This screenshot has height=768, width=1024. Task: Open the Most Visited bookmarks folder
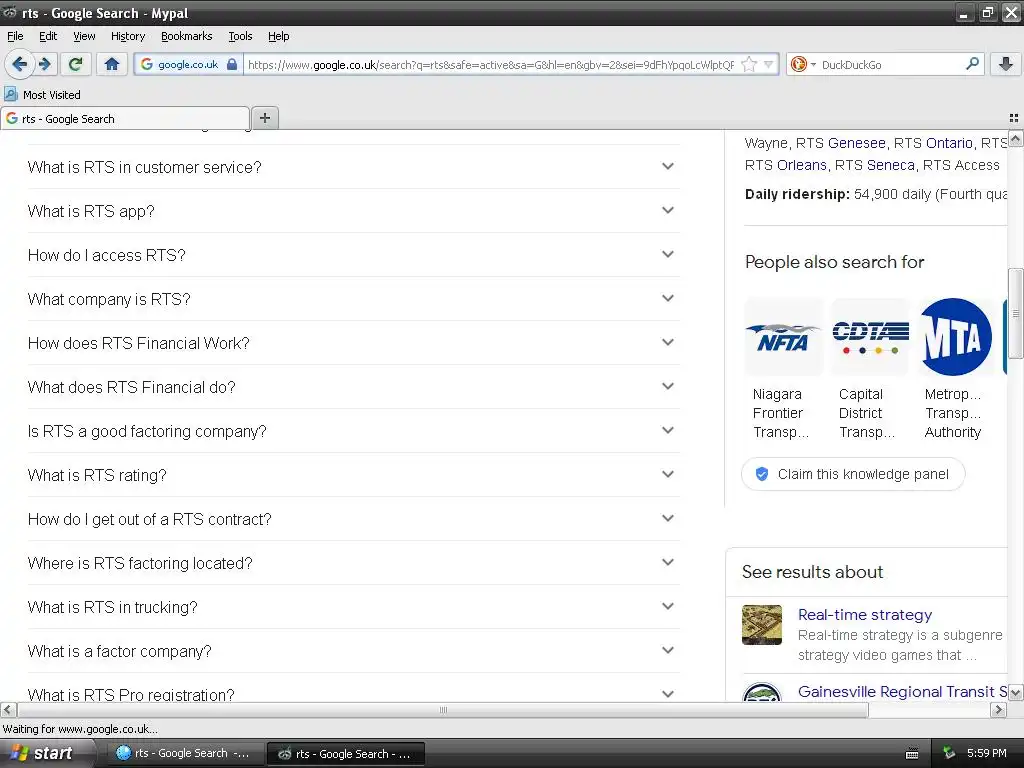click(42, 95)
